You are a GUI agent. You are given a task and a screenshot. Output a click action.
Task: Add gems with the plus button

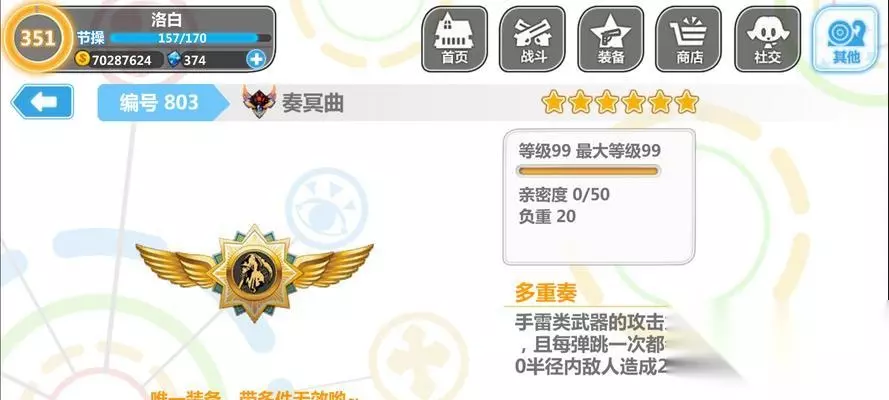(x=256, y=59)
